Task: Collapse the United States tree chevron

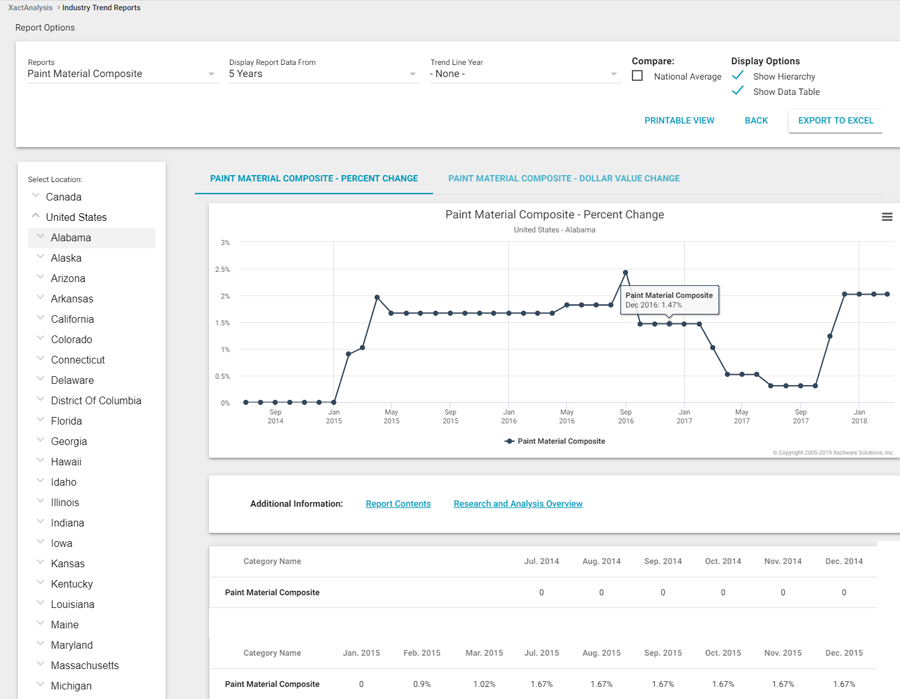Action: point(36,216)
